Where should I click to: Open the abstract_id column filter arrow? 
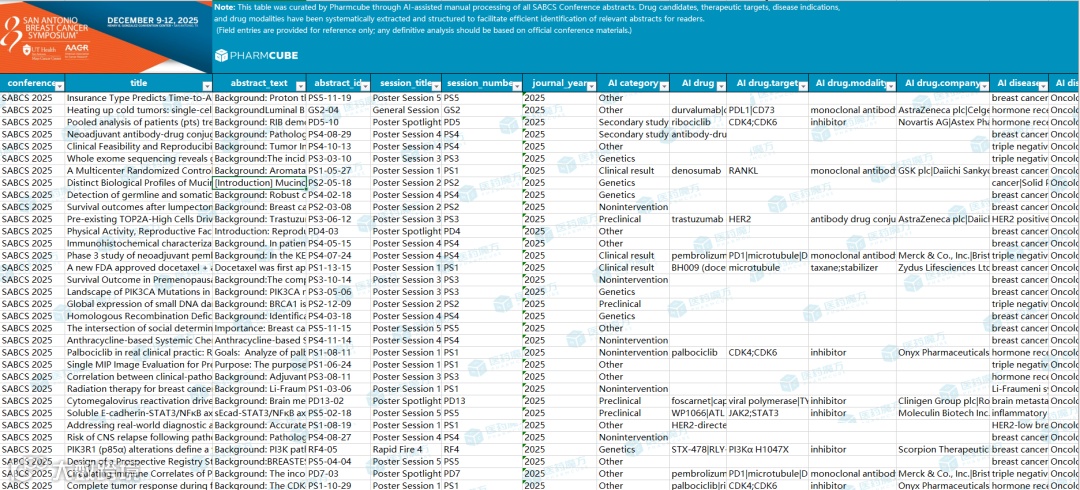[x=365, y=86]
